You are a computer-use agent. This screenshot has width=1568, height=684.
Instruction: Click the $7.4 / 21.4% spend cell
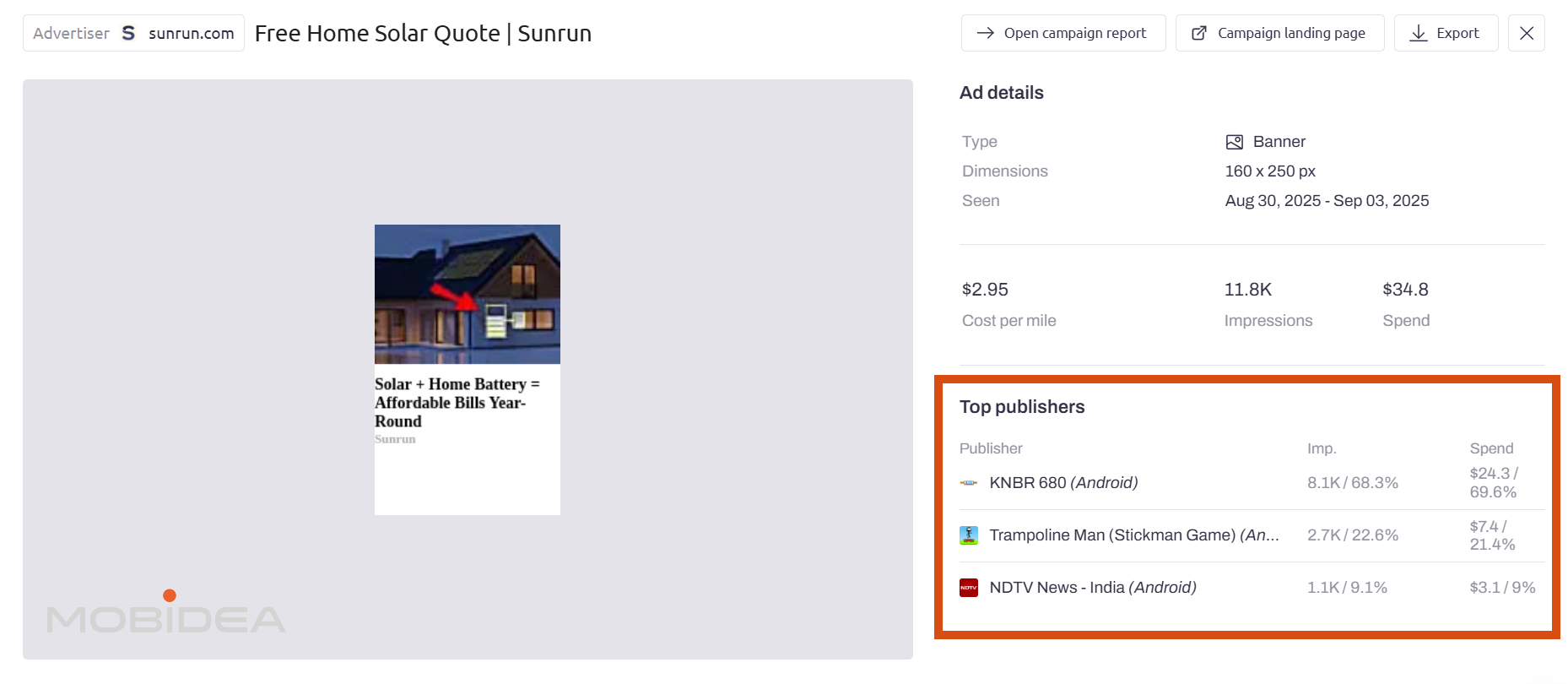tap(1492, 535)
